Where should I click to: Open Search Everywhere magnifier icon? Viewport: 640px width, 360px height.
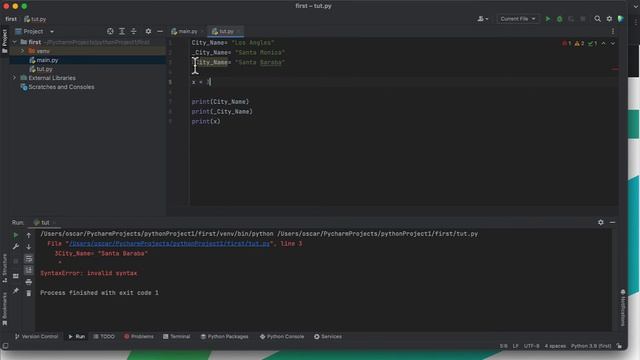[x=598, y=19]
